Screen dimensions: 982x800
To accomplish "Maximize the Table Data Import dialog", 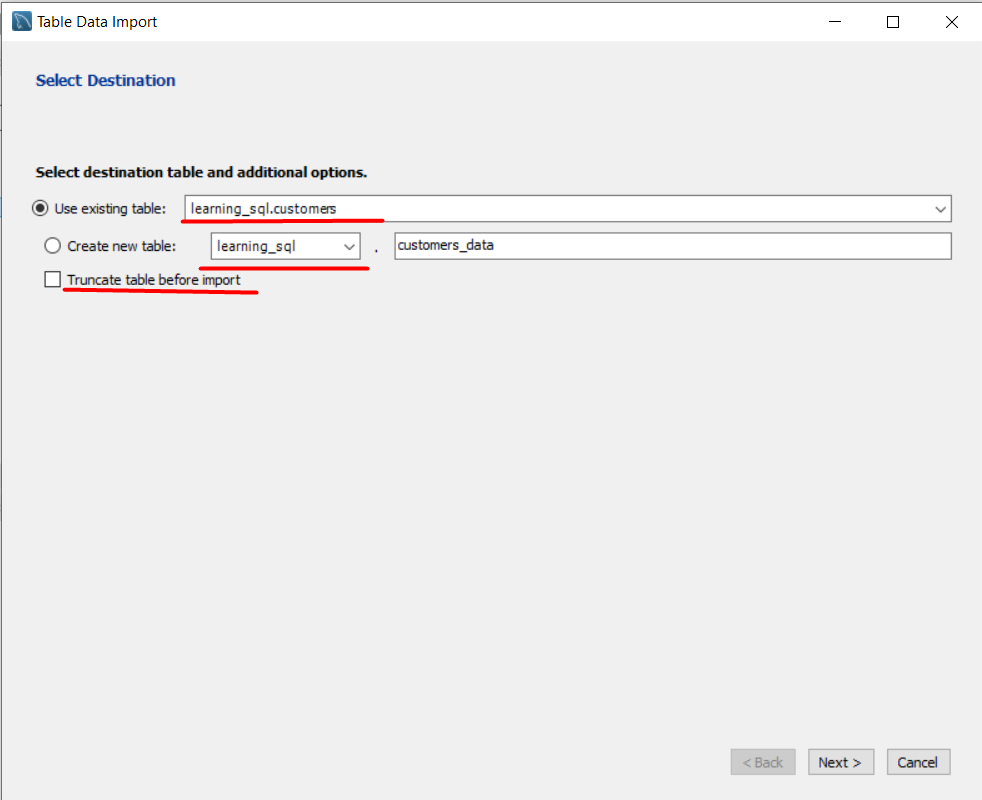I will pyautogui.click(x=893, y=21).
